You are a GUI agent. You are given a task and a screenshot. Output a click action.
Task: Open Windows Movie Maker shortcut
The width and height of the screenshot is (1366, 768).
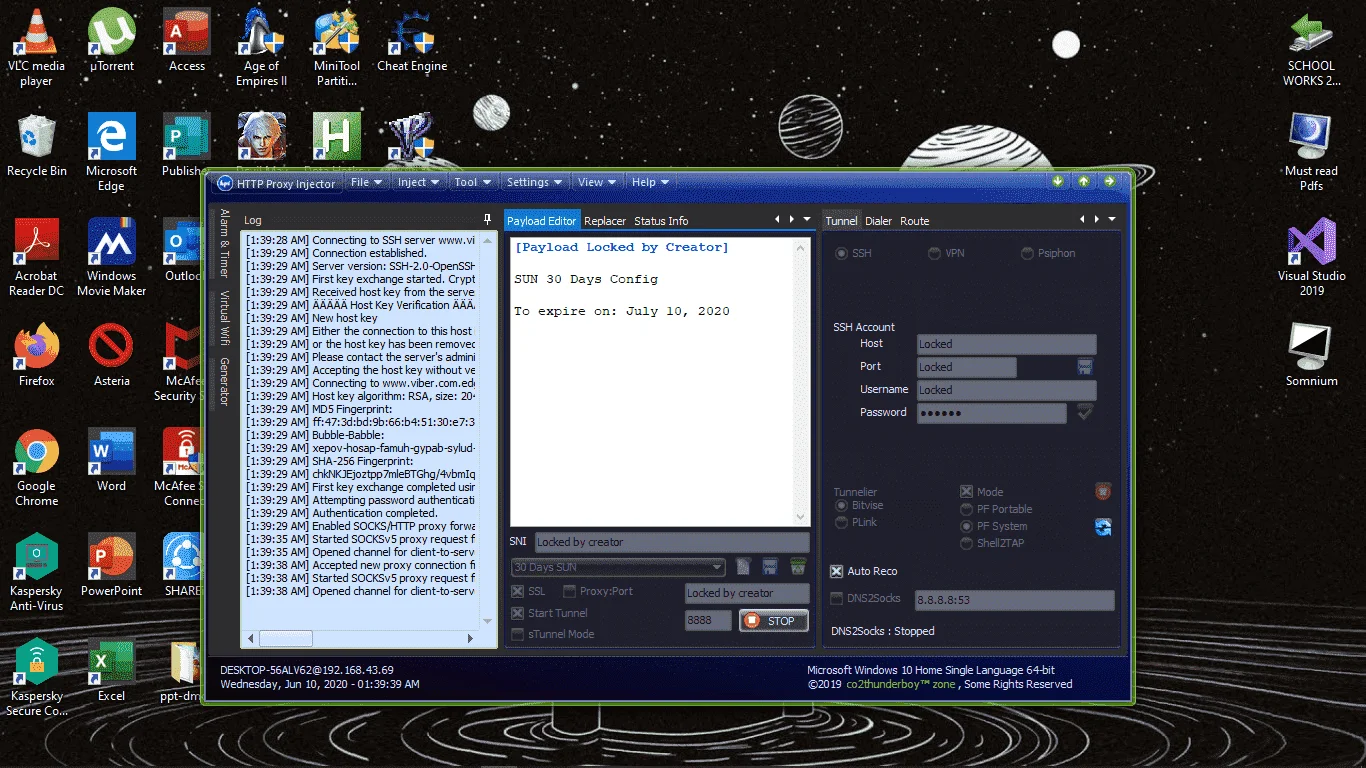coord(112,257)
